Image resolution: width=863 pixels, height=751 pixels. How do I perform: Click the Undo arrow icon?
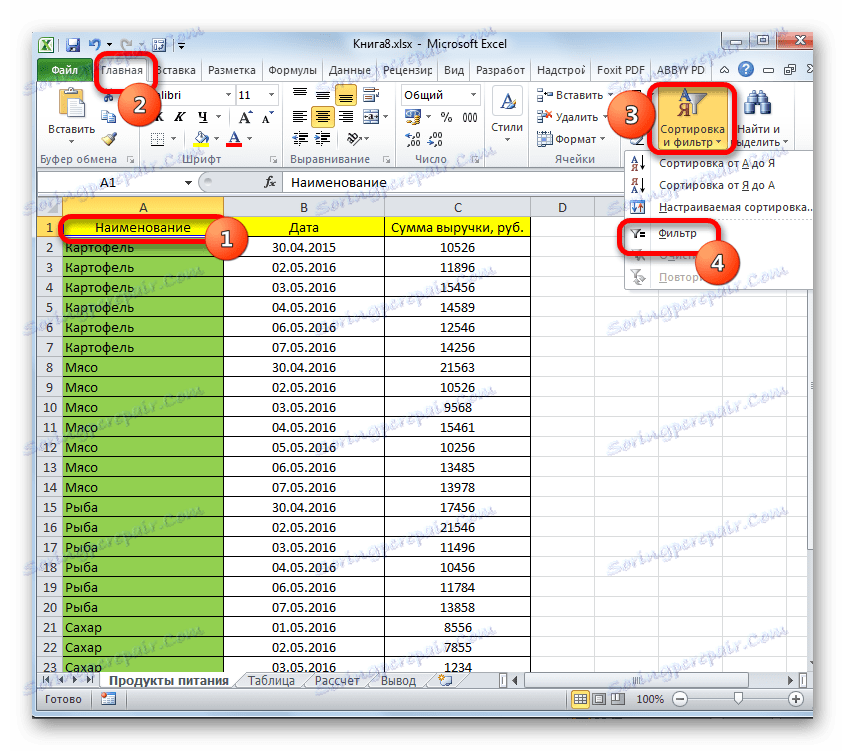point(96,44)
